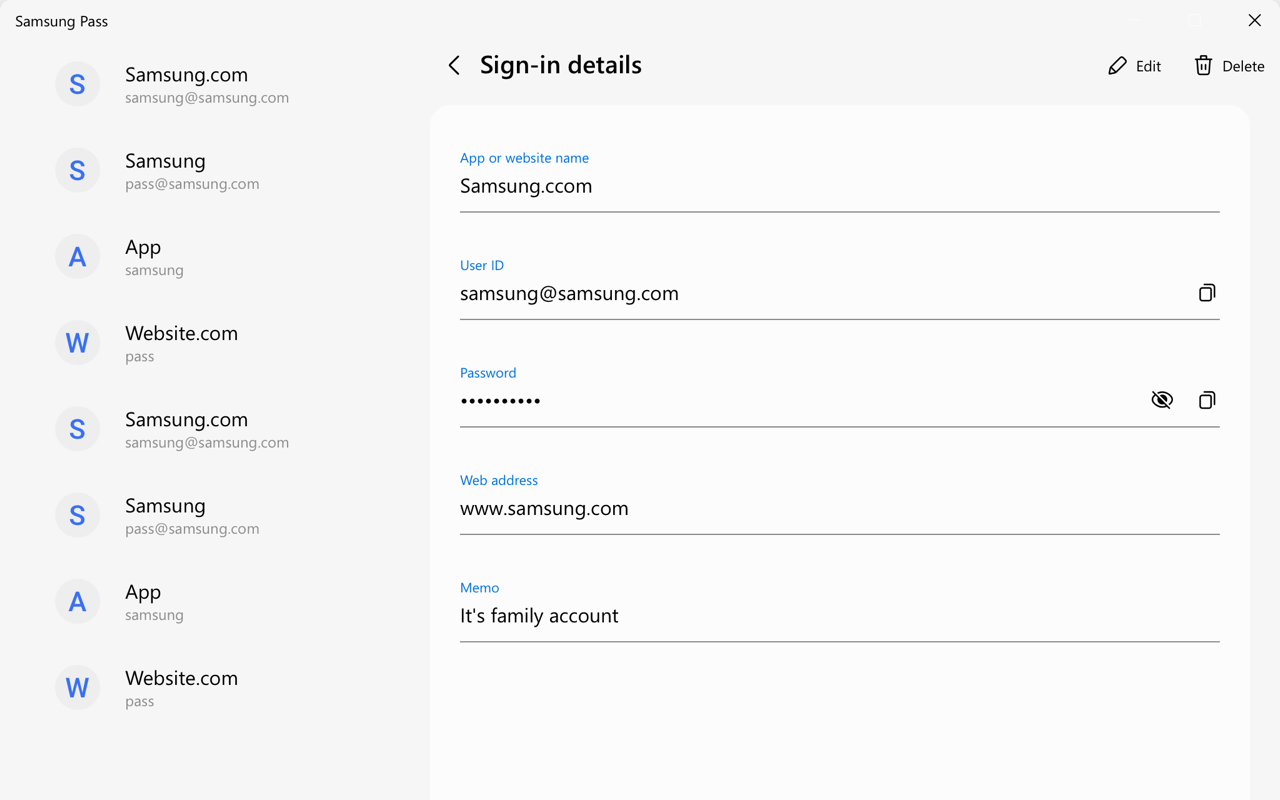
Task: Select the first Samsung pass@samsung.com entry
Action: point(192,171)
